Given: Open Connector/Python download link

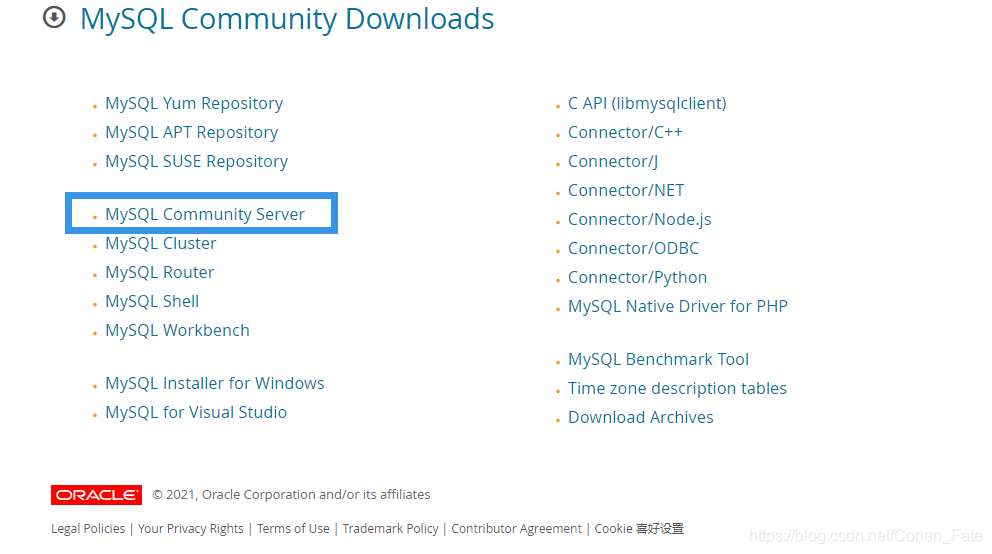Looking at the screenshot, I should pos(637,278).
